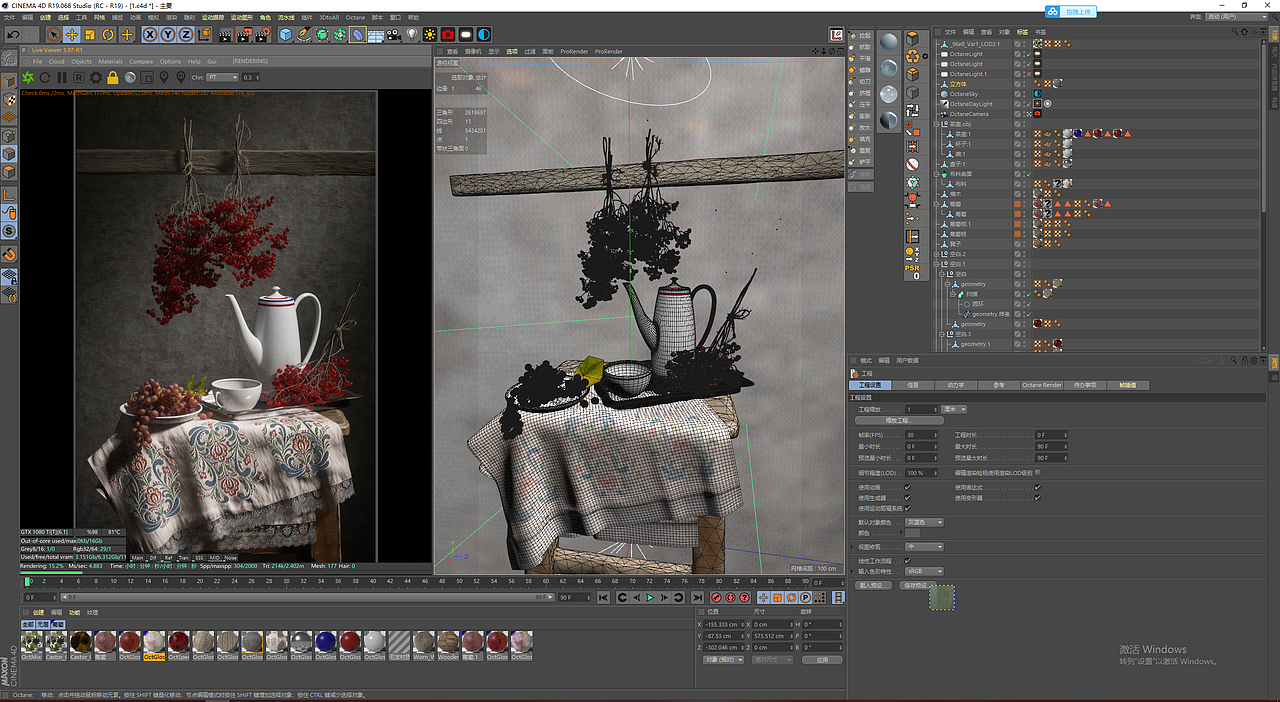Open the default object color dropdown
Screen dimensions: 1280x702
pyautogui.click(x=924, y=522)
